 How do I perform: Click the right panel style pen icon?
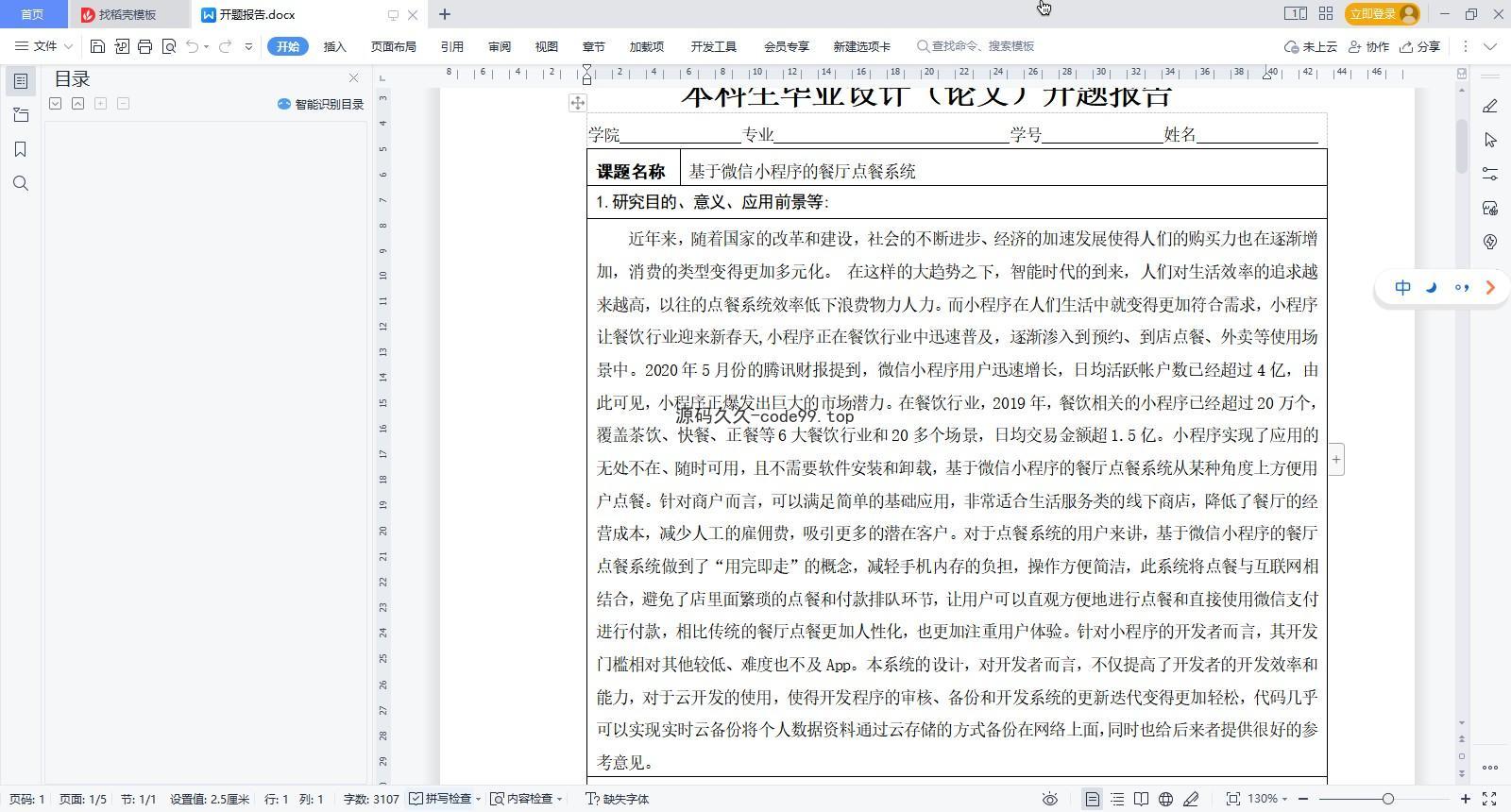coord(1490,106)
